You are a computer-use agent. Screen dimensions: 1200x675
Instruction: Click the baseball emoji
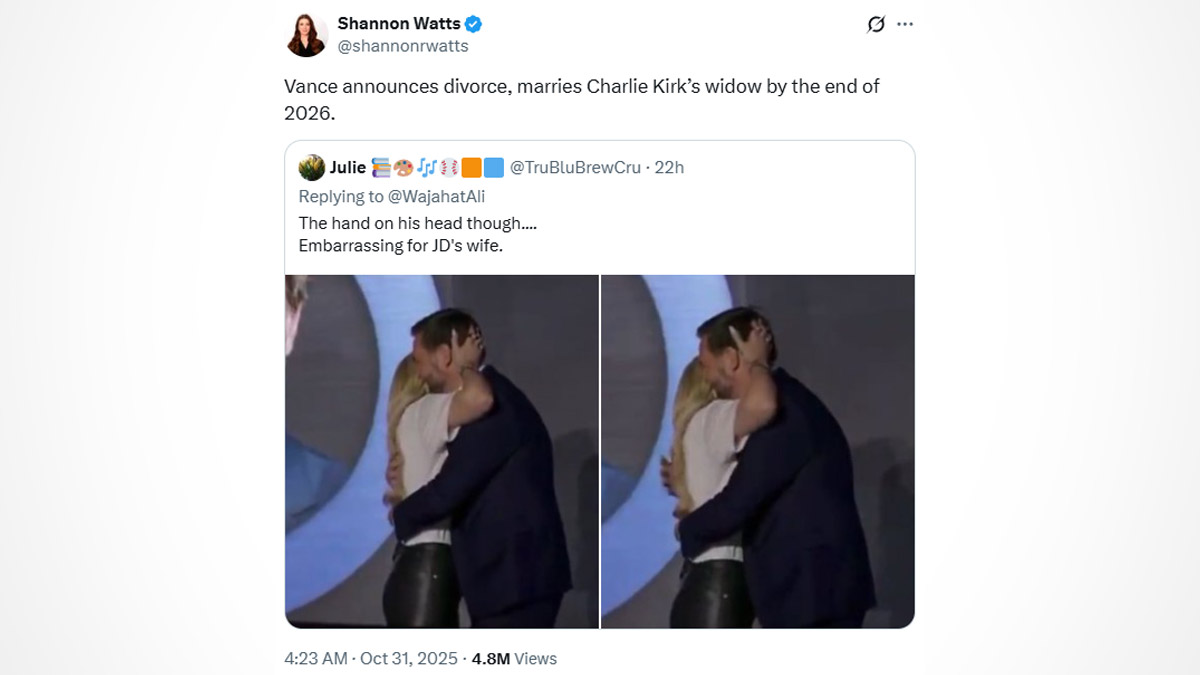[x=449, y=167]
